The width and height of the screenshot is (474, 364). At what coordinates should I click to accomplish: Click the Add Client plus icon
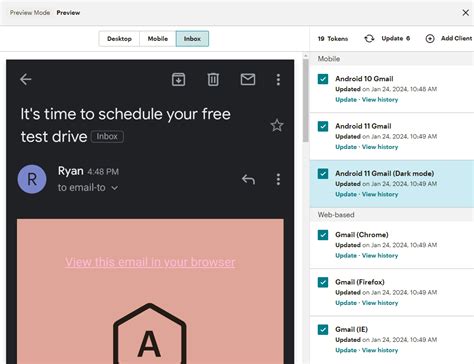tap(430, 39)
